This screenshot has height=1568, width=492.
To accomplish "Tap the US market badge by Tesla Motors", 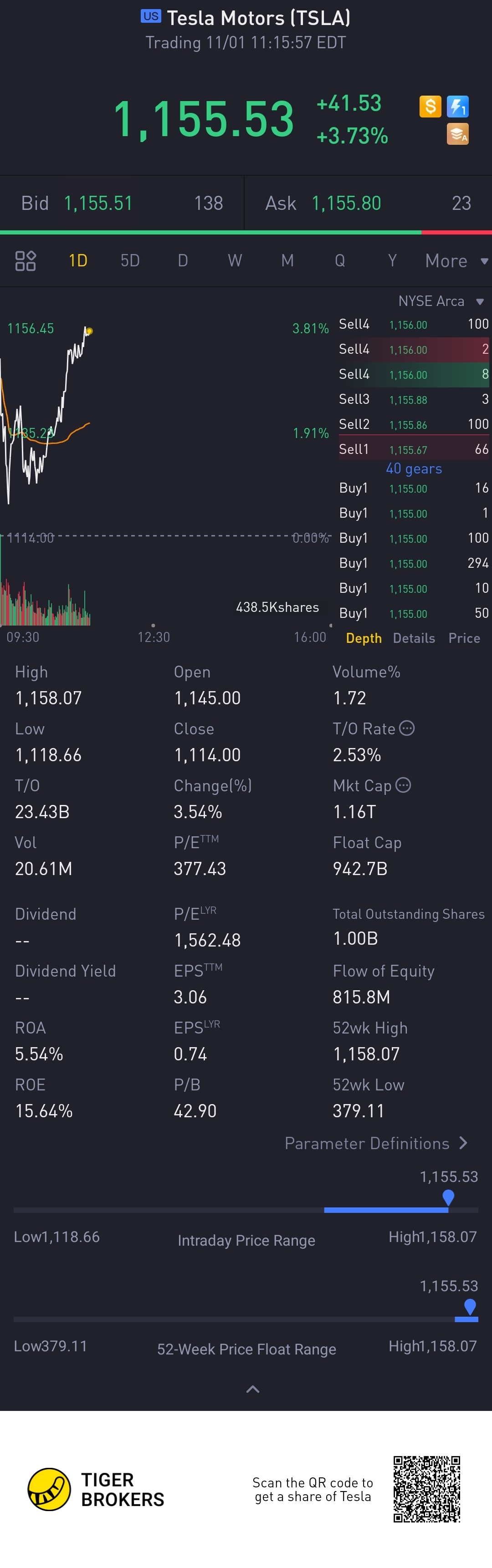I will (151, 16).
